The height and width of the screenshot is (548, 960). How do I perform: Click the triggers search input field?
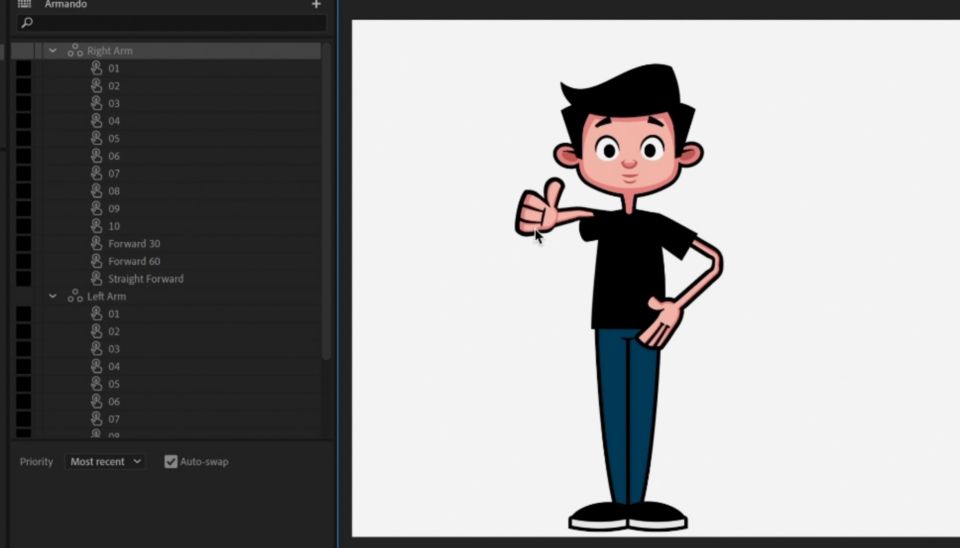171,23
